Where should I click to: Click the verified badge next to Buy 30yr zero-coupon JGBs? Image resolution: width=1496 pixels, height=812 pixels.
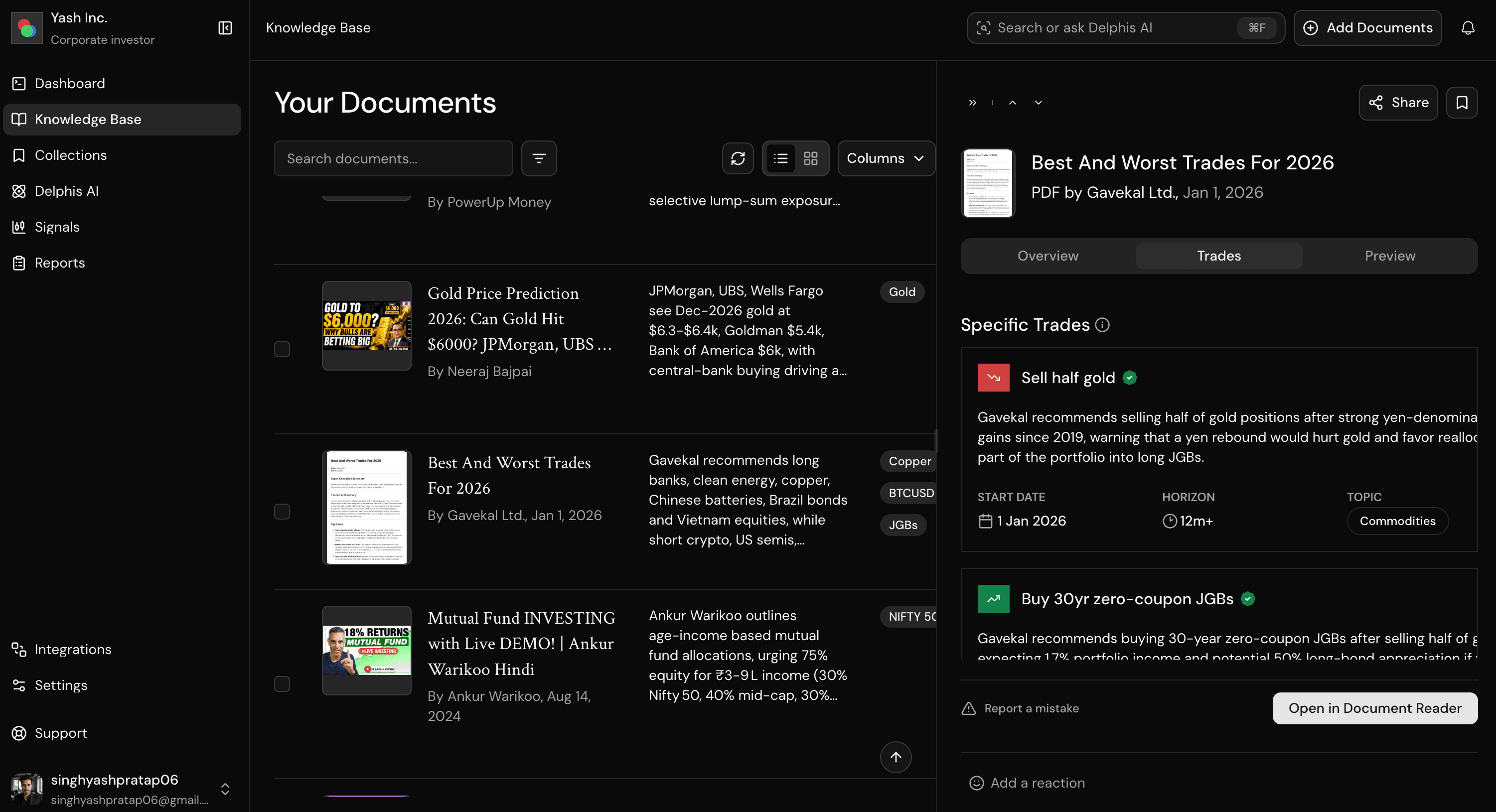coord(1247,599)
